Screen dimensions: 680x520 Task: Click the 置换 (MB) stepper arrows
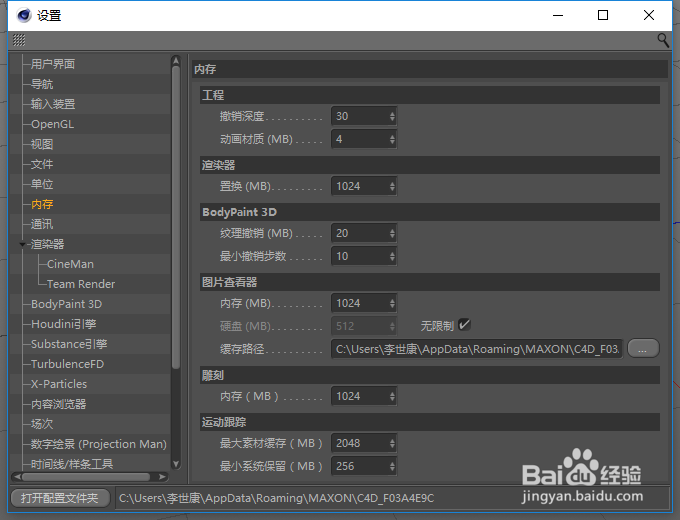click(392, 186)
